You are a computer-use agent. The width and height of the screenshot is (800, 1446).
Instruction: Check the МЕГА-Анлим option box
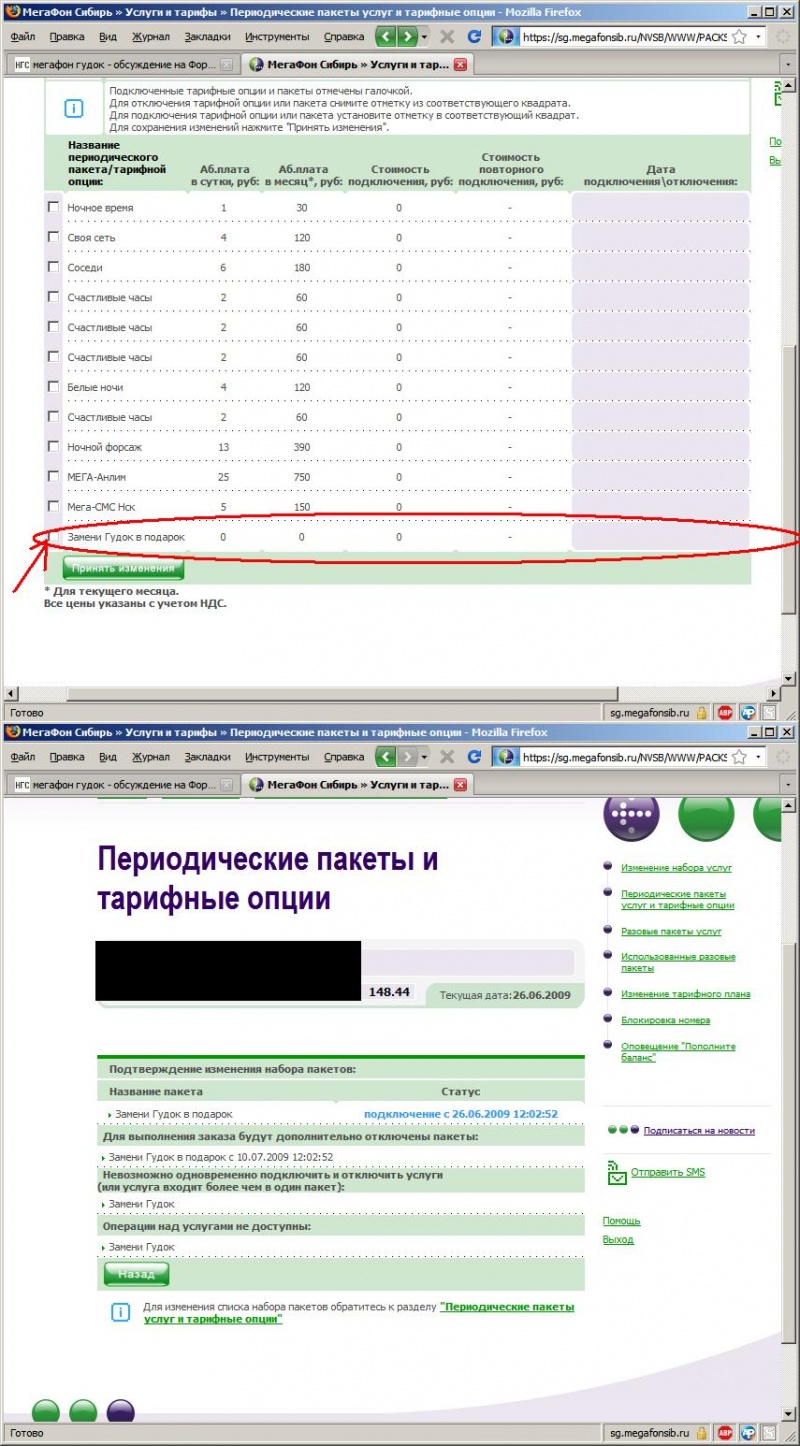pyautogui.click(x=53, y=477)
